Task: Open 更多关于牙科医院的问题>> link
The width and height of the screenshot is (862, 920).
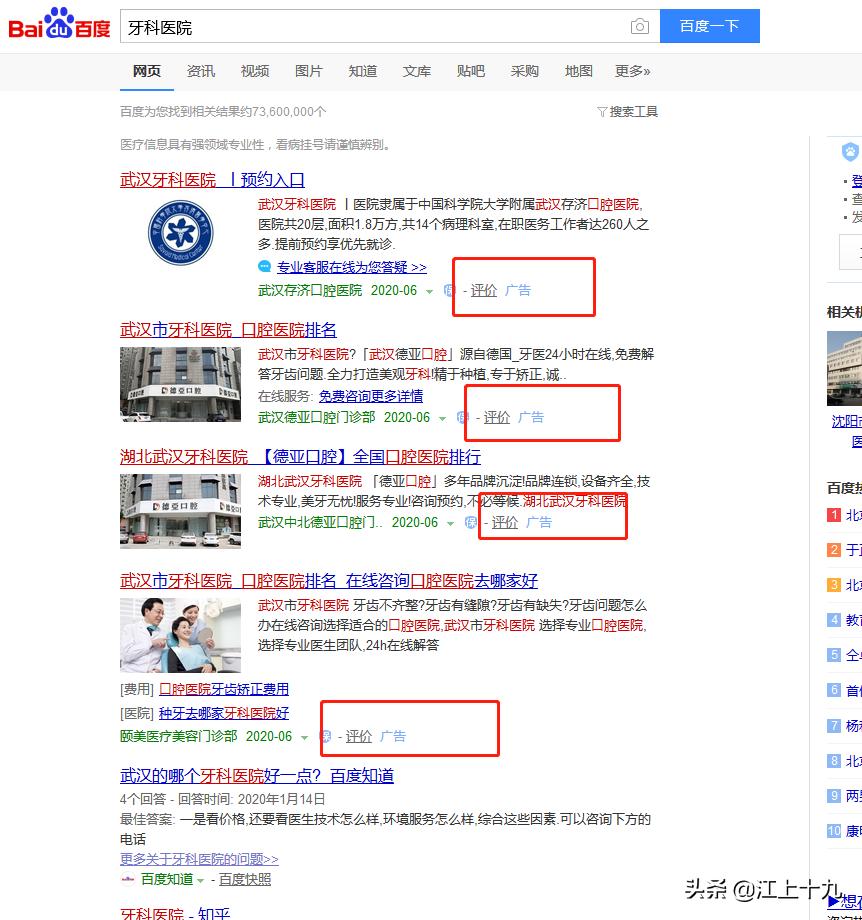Action: pyautogui.click(x=200, y=859)
